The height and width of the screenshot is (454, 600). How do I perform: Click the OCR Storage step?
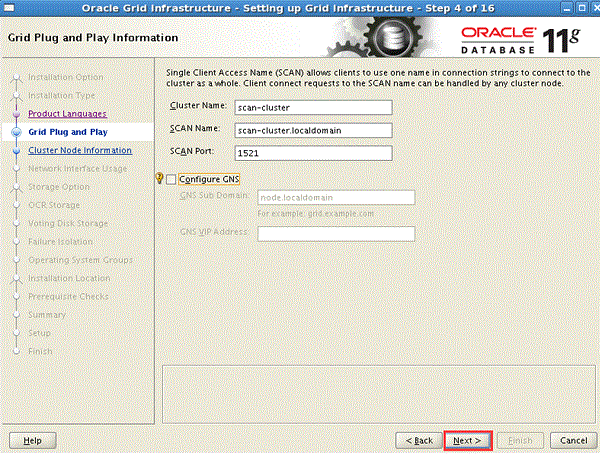[x=54, y=205]
